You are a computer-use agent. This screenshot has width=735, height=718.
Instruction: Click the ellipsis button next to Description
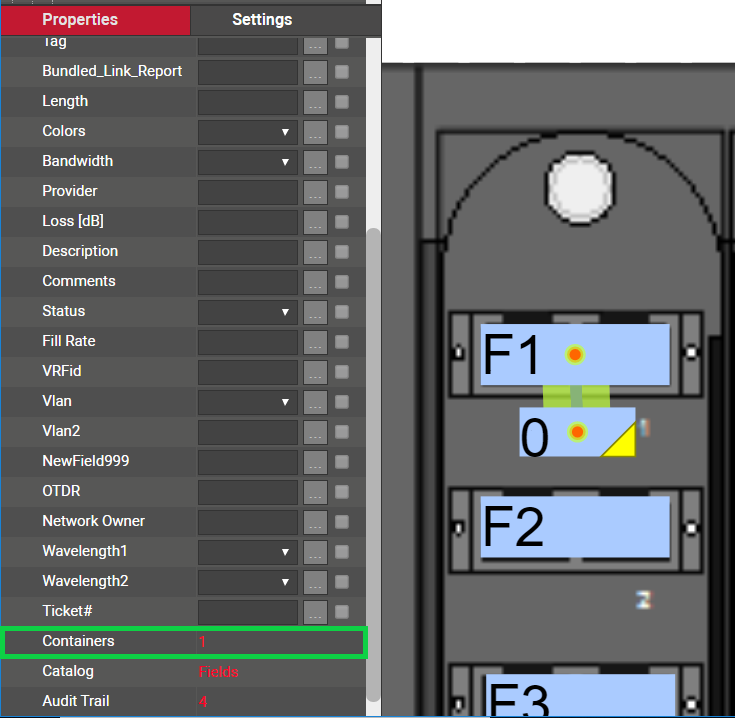[315, 252]
